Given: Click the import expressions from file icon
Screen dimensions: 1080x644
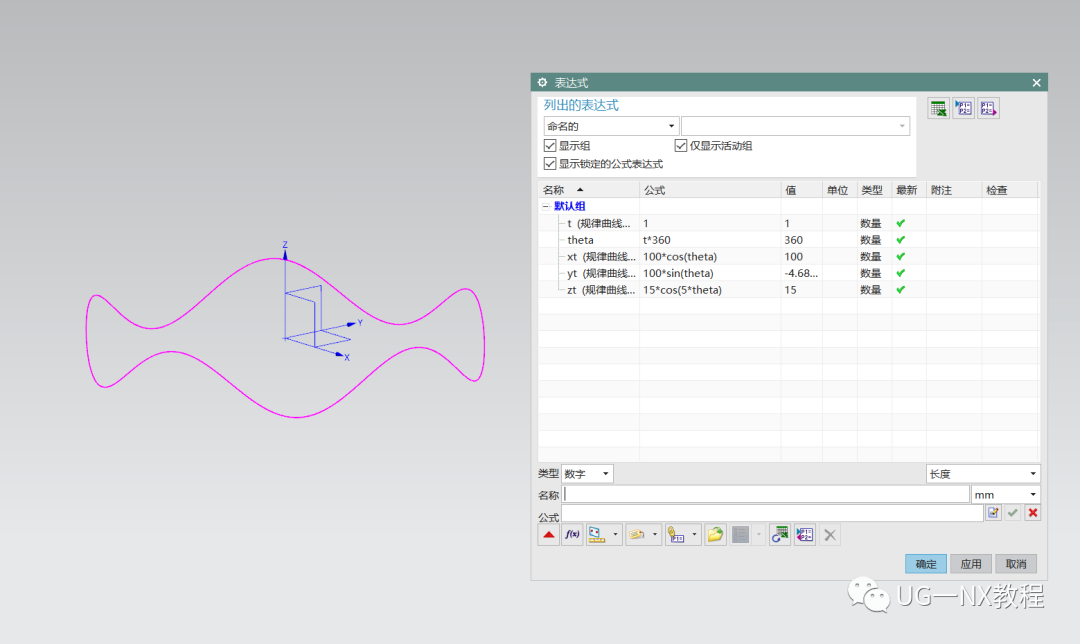Looking at the screenshot, I should pyautogui.click(x=964, y=108).
